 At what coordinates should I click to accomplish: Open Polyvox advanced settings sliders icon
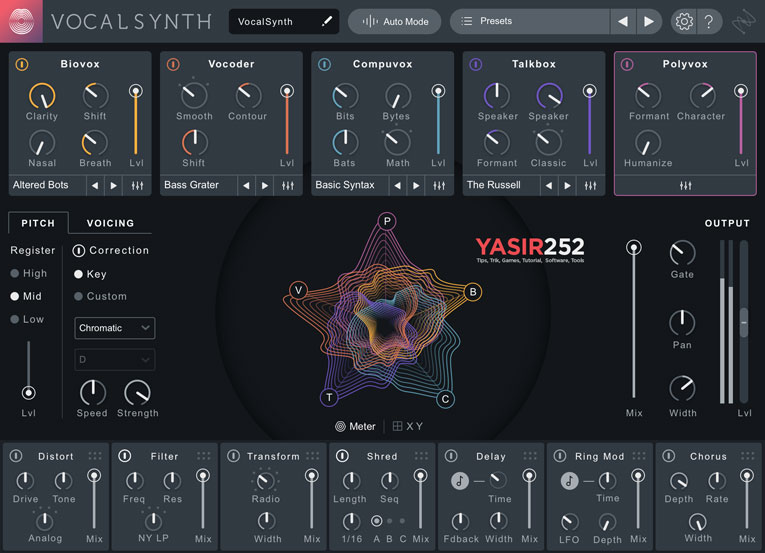[x=685, y=185]
